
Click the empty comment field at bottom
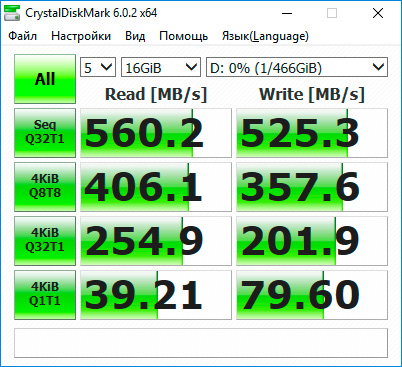pyautogui.click(x=201, y=343)
